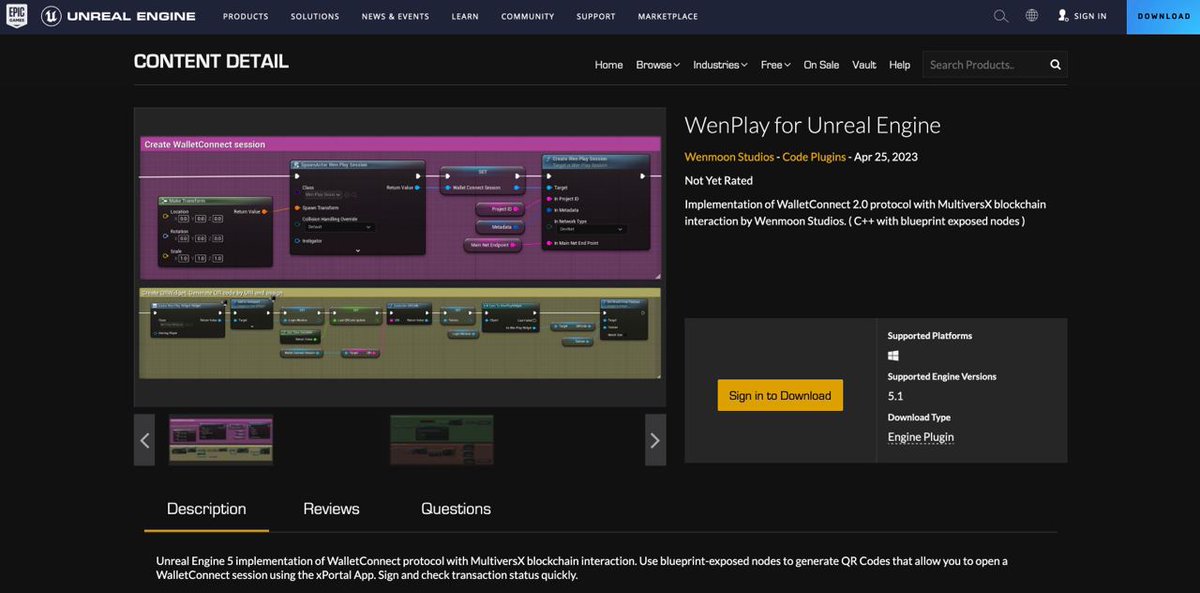Open the Learn menu
The height and width of the screenshot is (593, 1200).
click(465, 17)
